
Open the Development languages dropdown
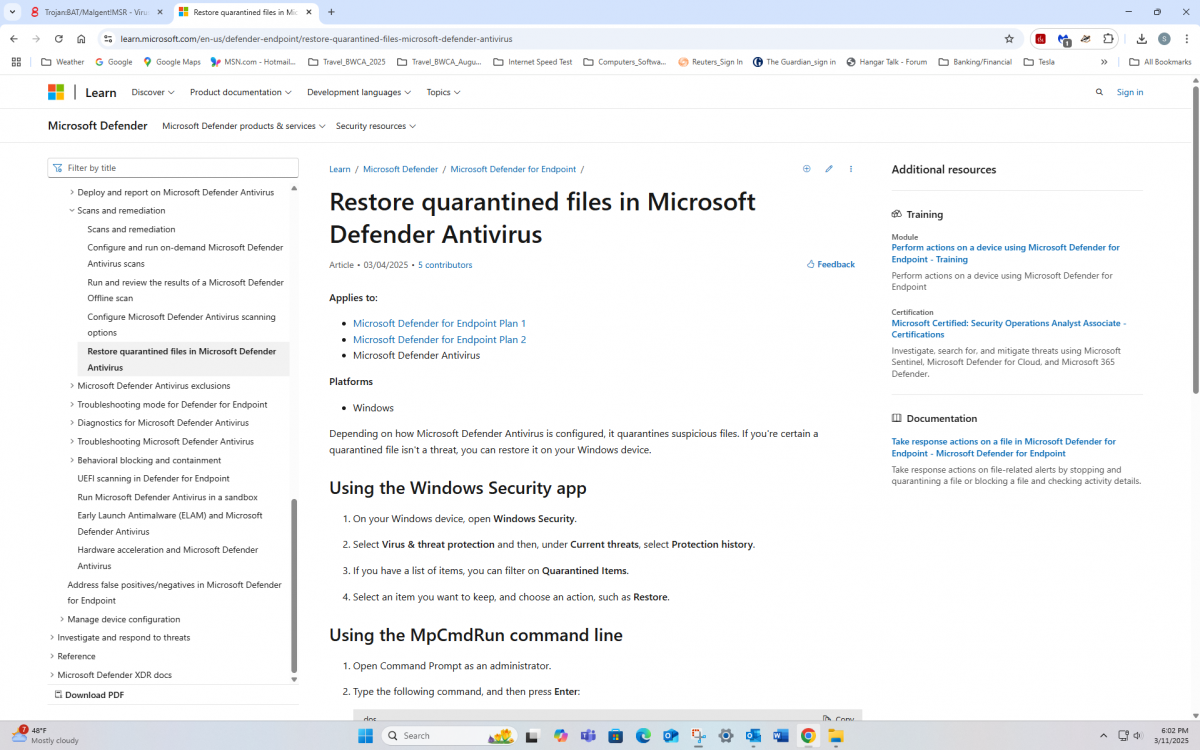[x=359, y=92]
